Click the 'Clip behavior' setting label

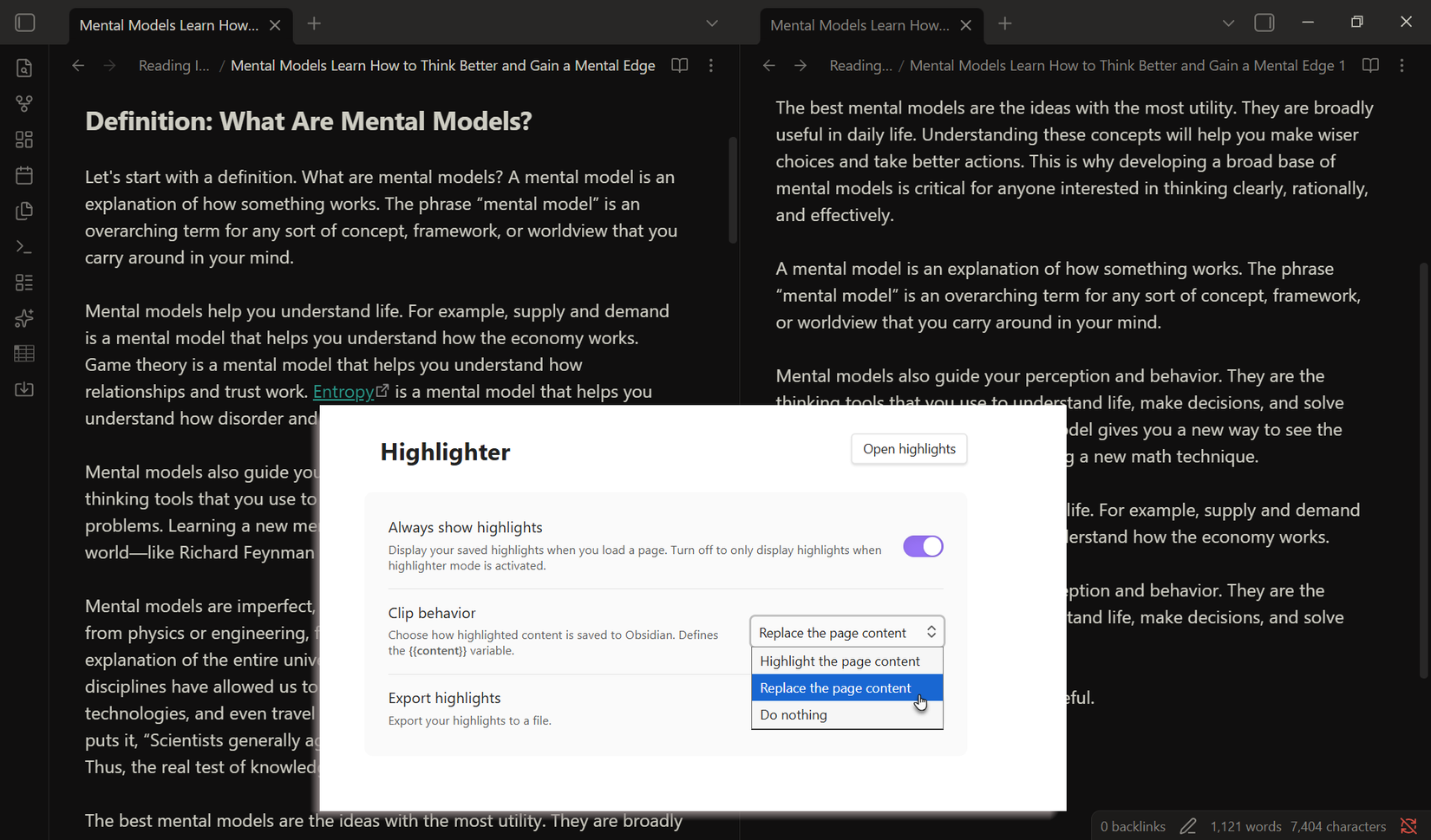click(432, 613)
